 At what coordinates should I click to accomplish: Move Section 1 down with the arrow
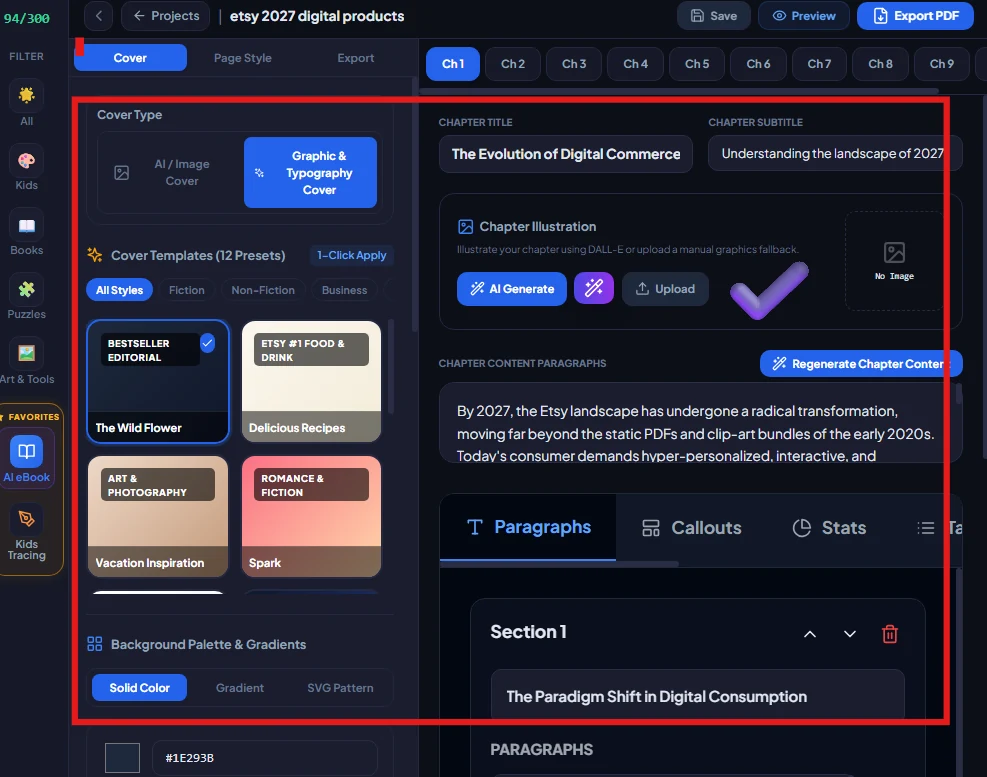850,633
